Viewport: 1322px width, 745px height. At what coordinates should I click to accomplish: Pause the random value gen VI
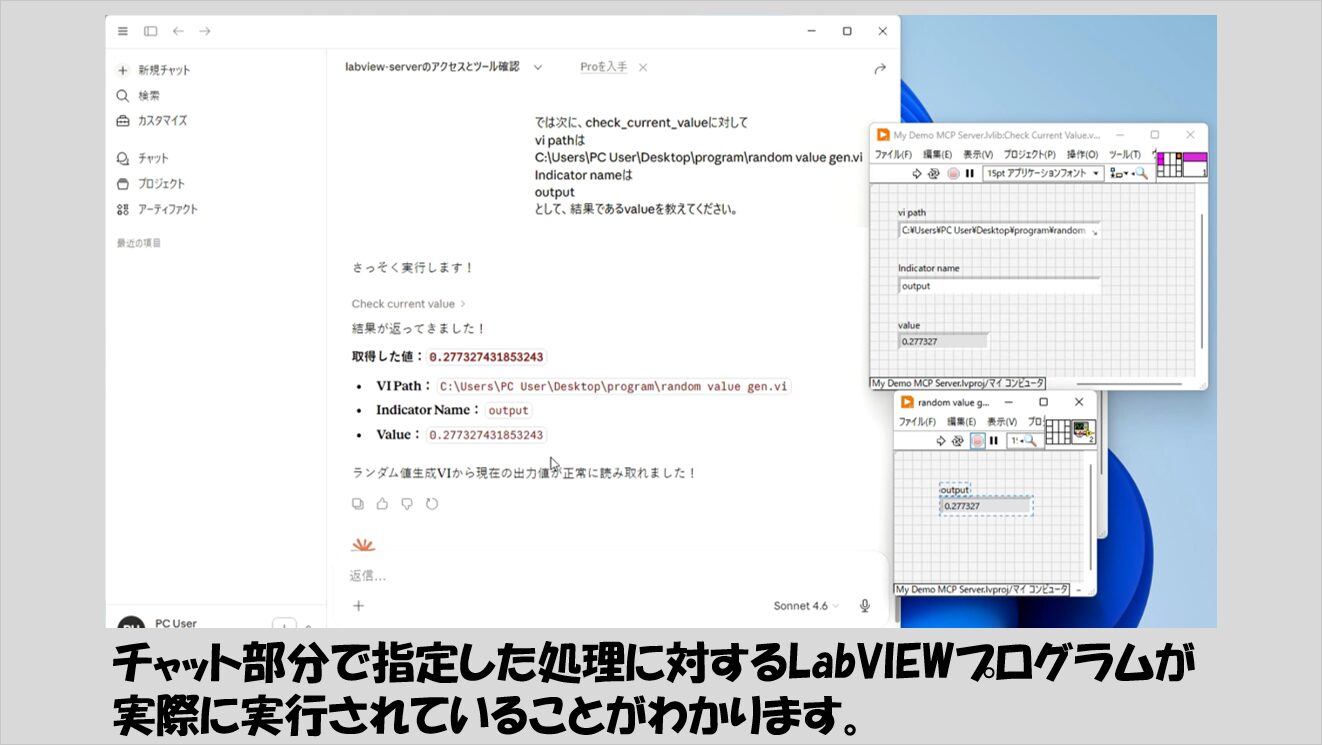pos(993,440)
